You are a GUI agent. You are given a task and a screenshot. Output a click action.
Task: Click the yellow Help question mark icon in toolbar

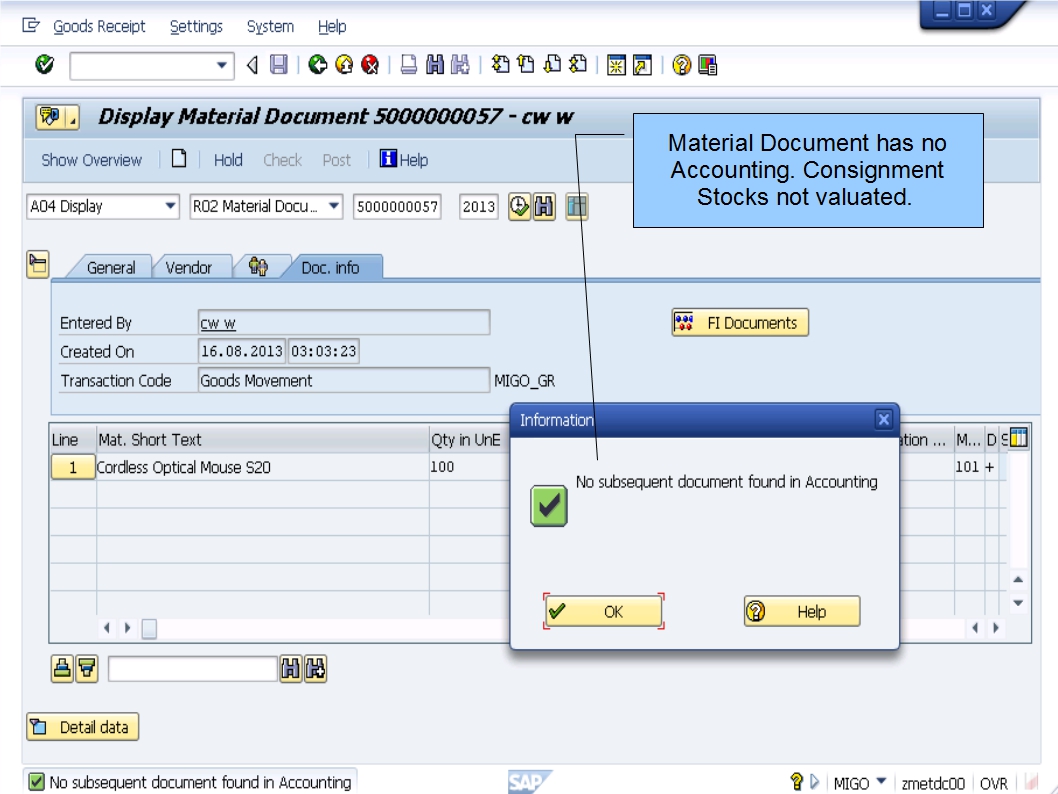681,65
